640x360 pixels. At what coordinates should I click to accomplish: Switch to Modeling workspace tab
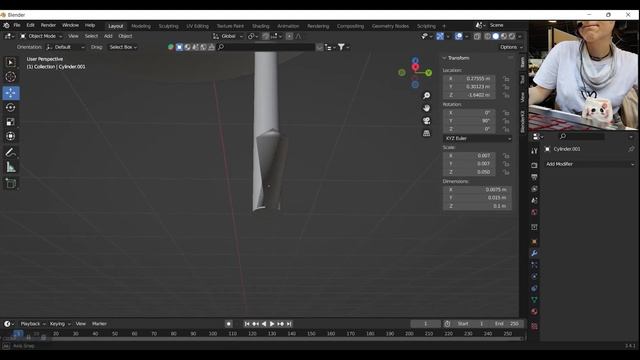(141, 26)
